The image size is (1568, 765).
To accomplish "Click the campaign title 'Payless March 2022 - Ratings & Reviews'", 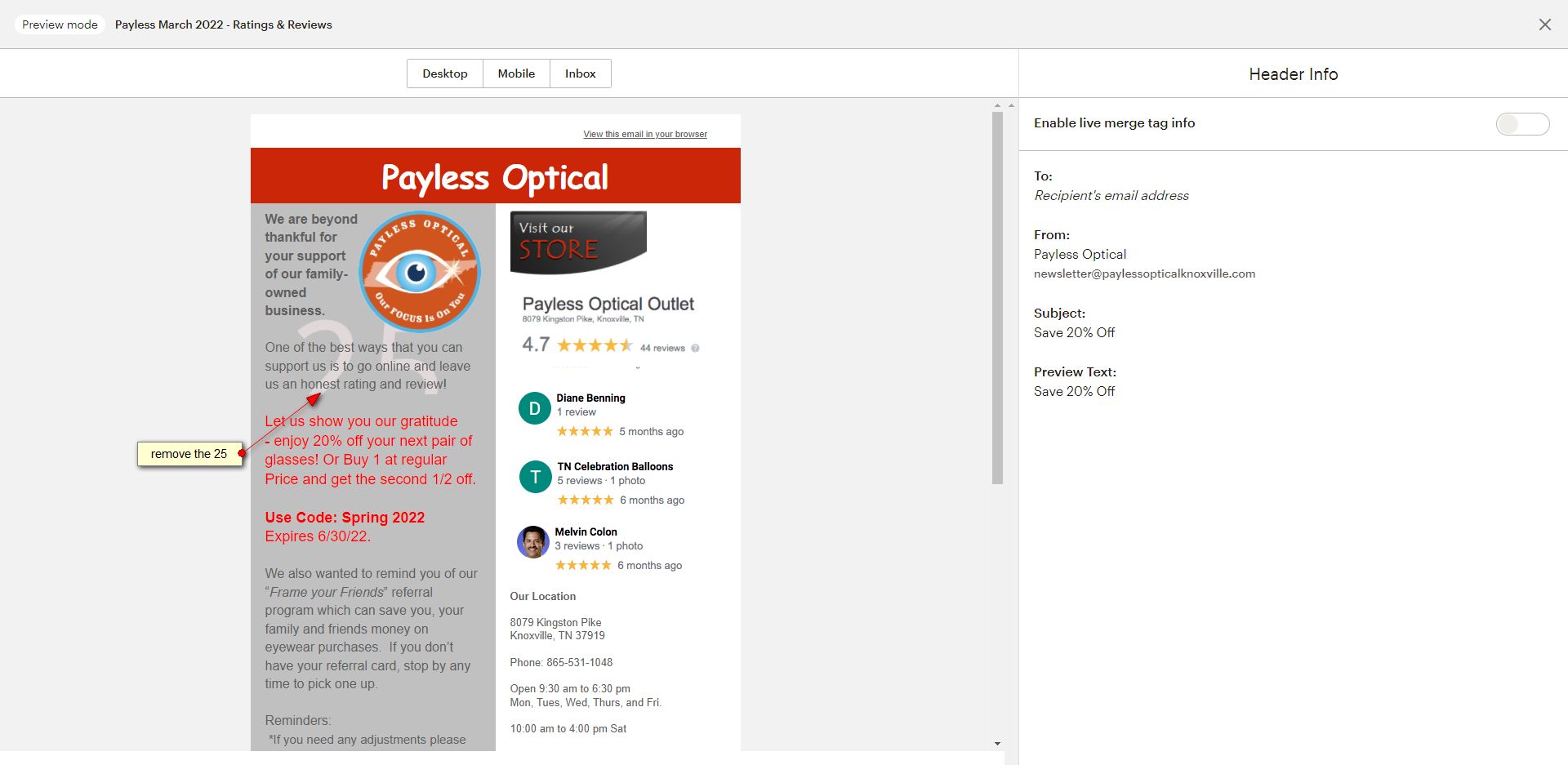I will tap(224, 24).
